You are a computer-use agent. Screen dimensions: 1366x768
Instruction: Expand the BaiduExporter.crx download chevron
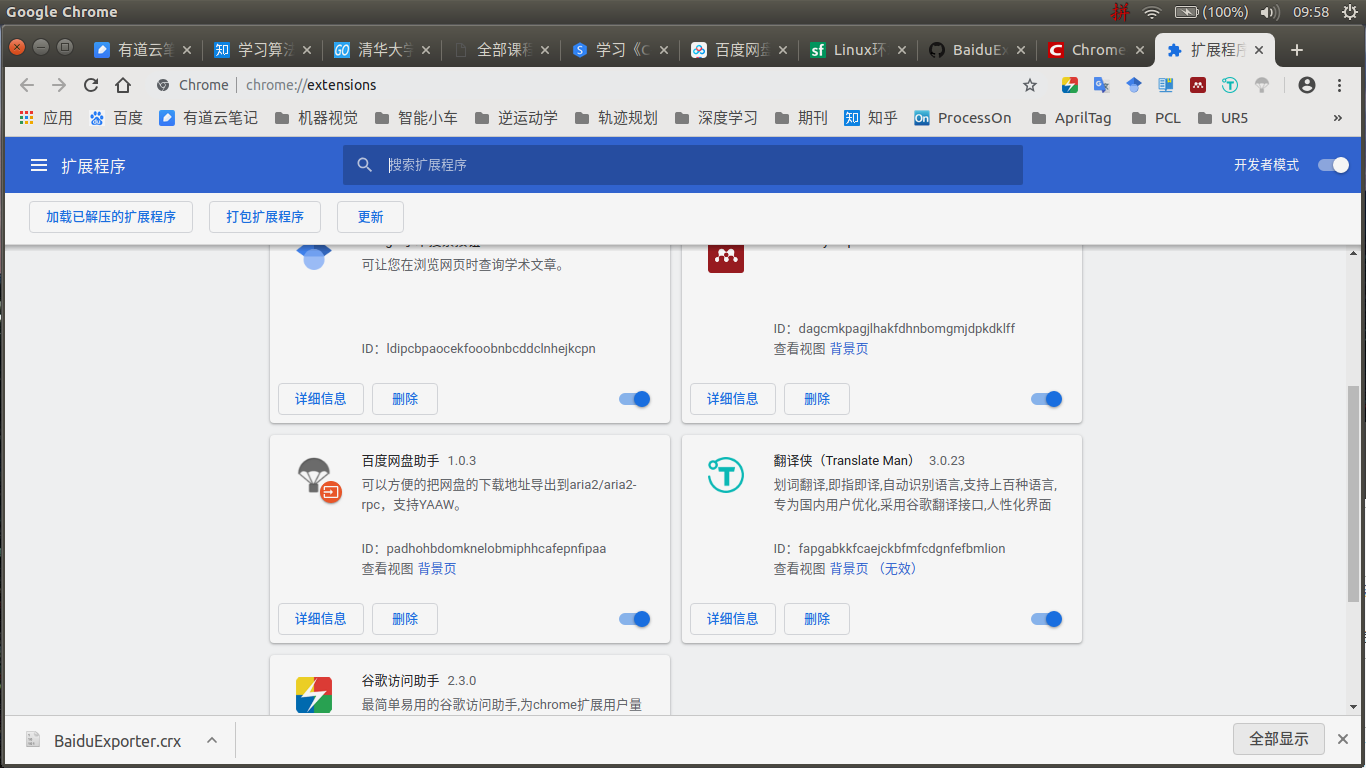click(211, 740)
